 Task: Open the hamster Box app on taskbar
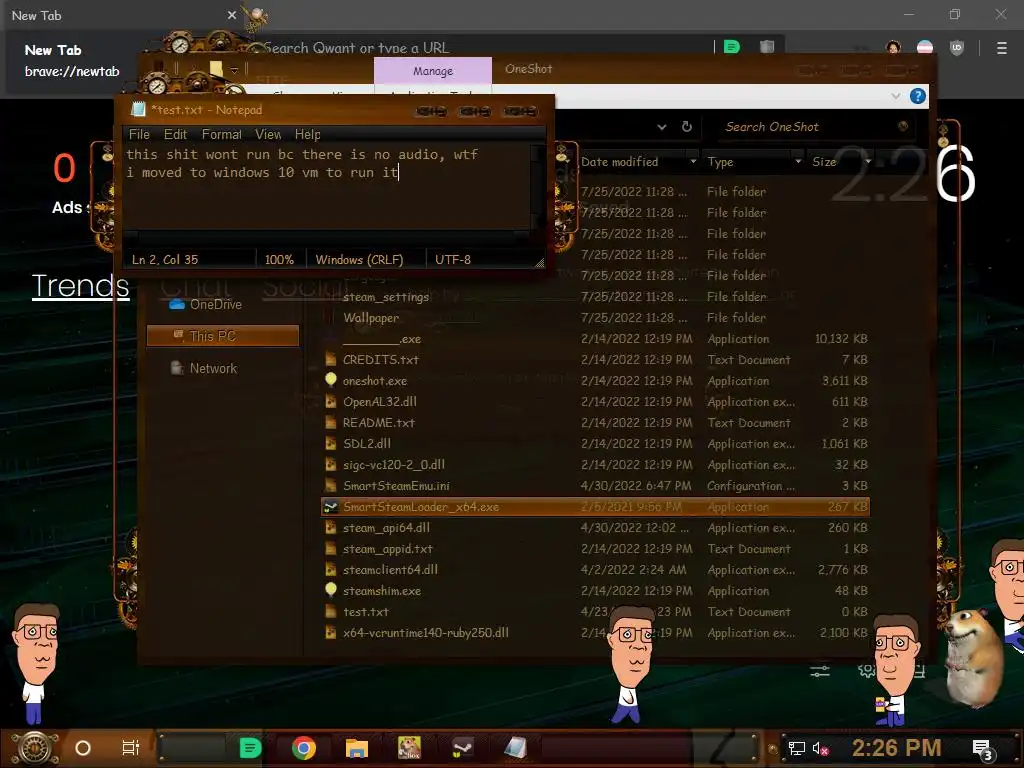coord(409,748)
